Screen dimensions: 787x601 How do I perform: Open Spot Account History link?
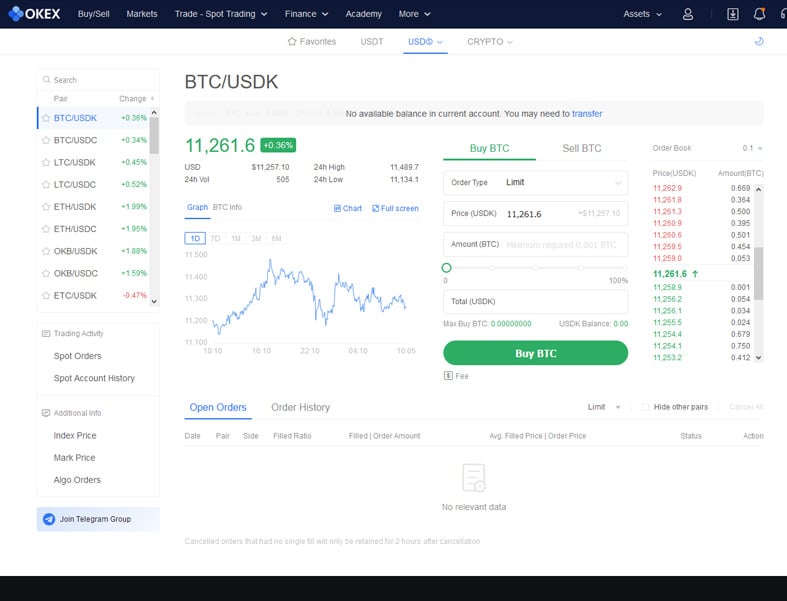point(94,378)
